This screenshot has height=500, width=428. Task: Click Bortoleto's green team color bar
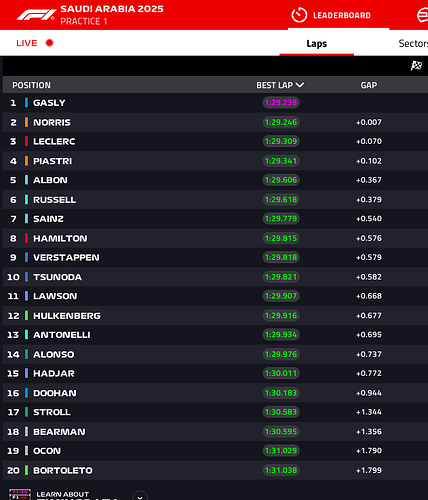click(26, 470)
